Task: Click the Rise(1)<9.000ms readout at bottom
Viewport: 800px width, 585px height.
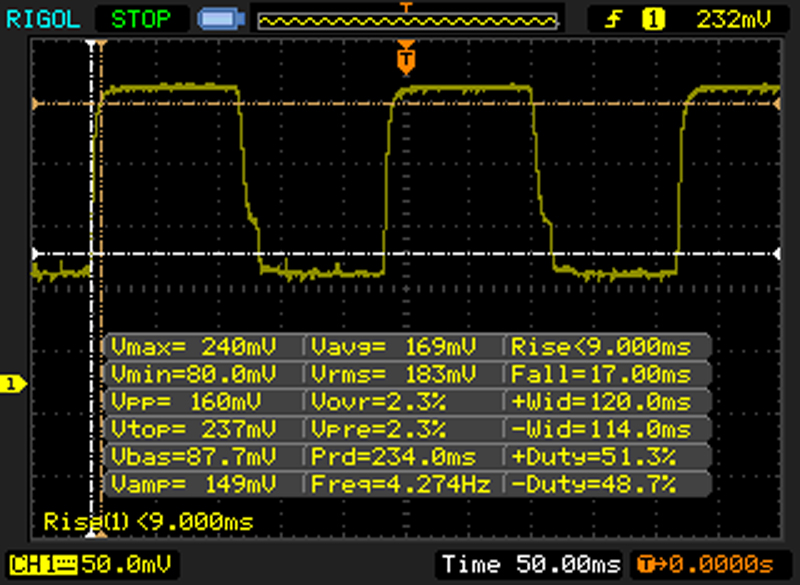Action: point(148,522)
